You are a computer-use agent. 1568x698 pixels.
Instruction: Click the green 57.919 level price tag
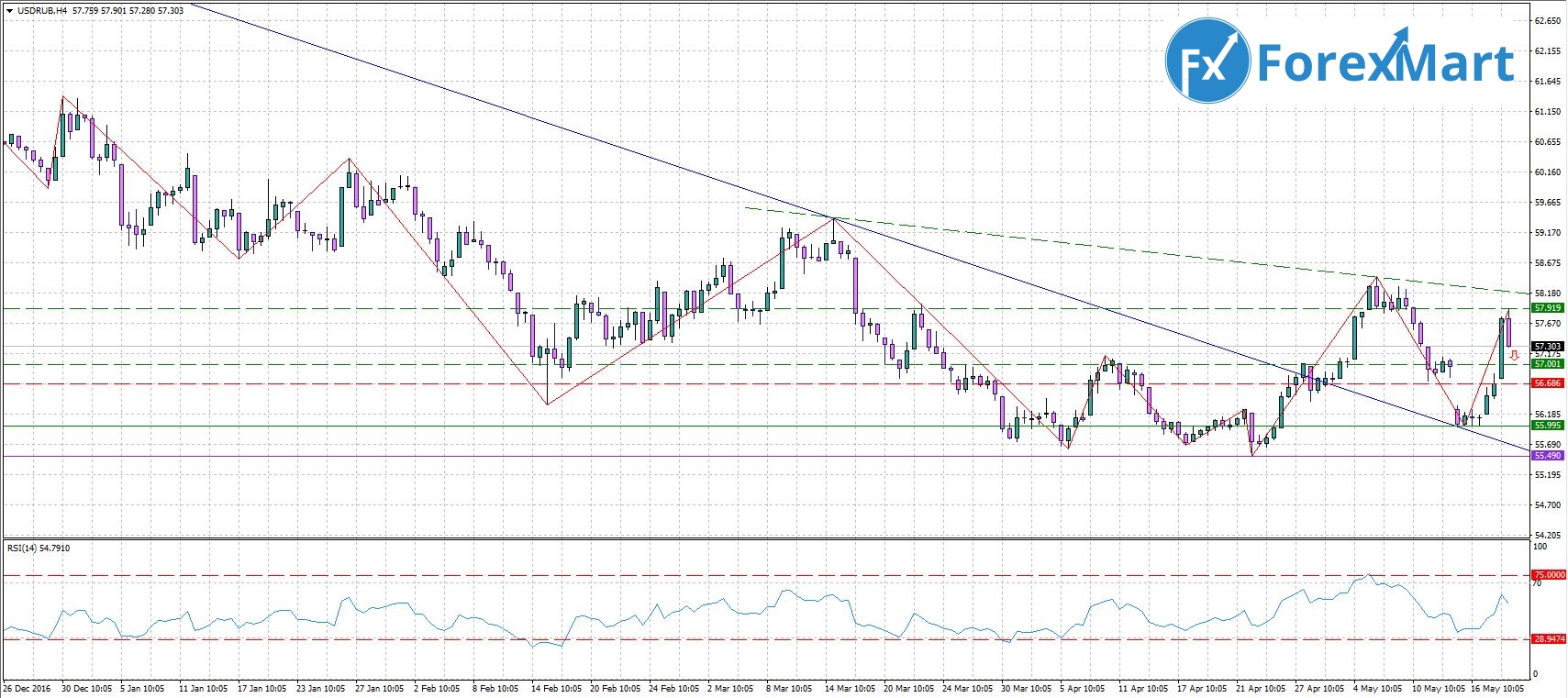coord(1548,308)
